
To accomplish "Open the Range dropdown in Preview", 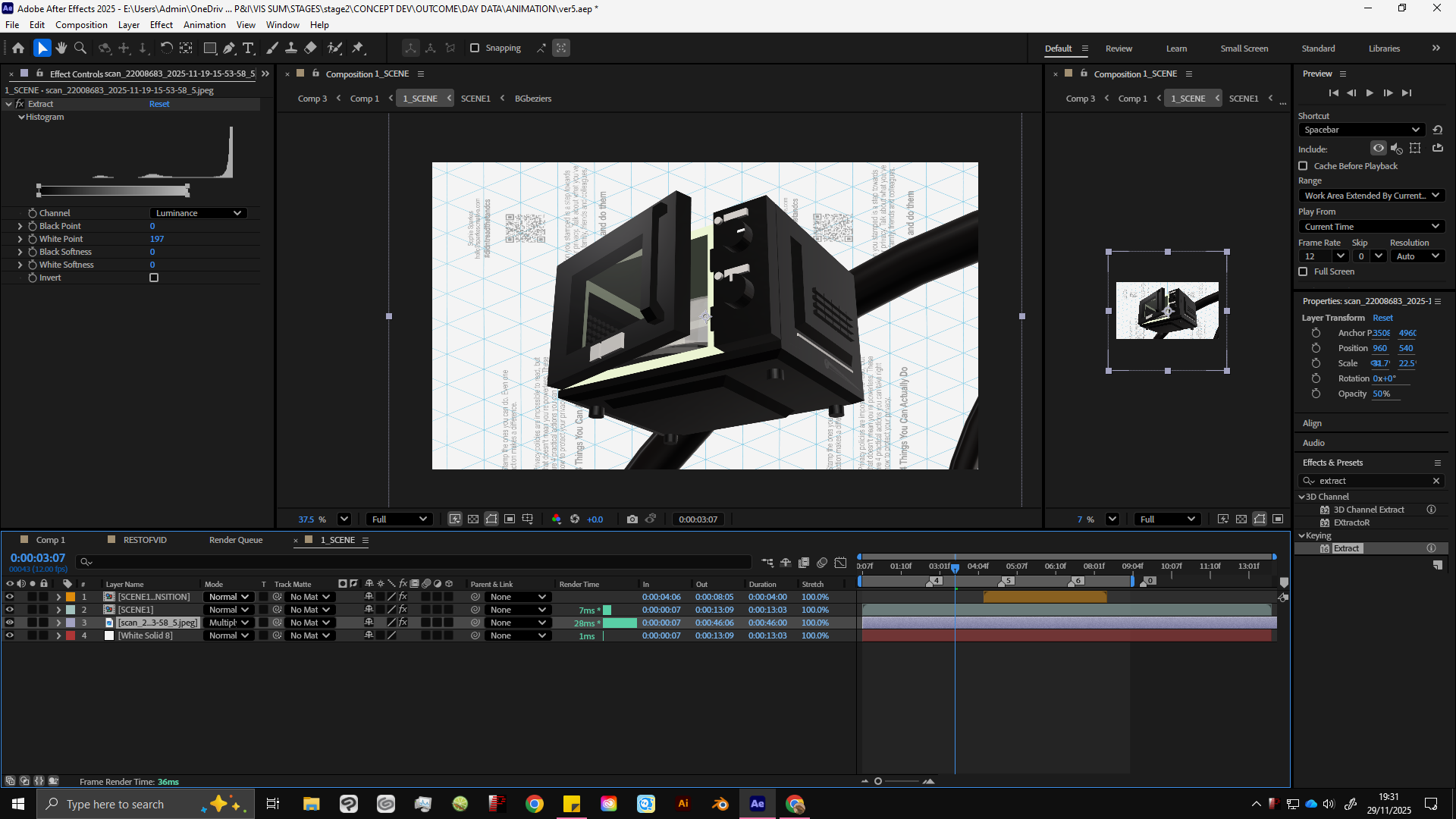I will tap(1371, 196).
